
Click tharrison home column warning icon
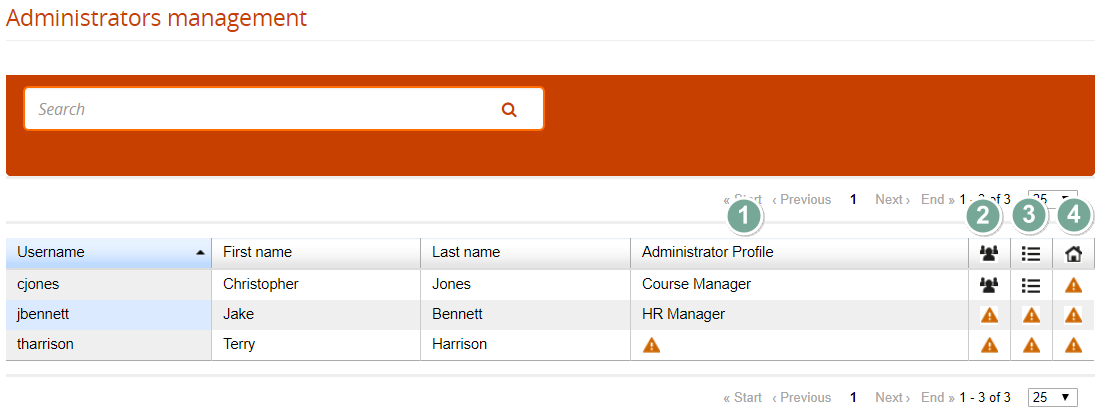[x=1074, y=345]
